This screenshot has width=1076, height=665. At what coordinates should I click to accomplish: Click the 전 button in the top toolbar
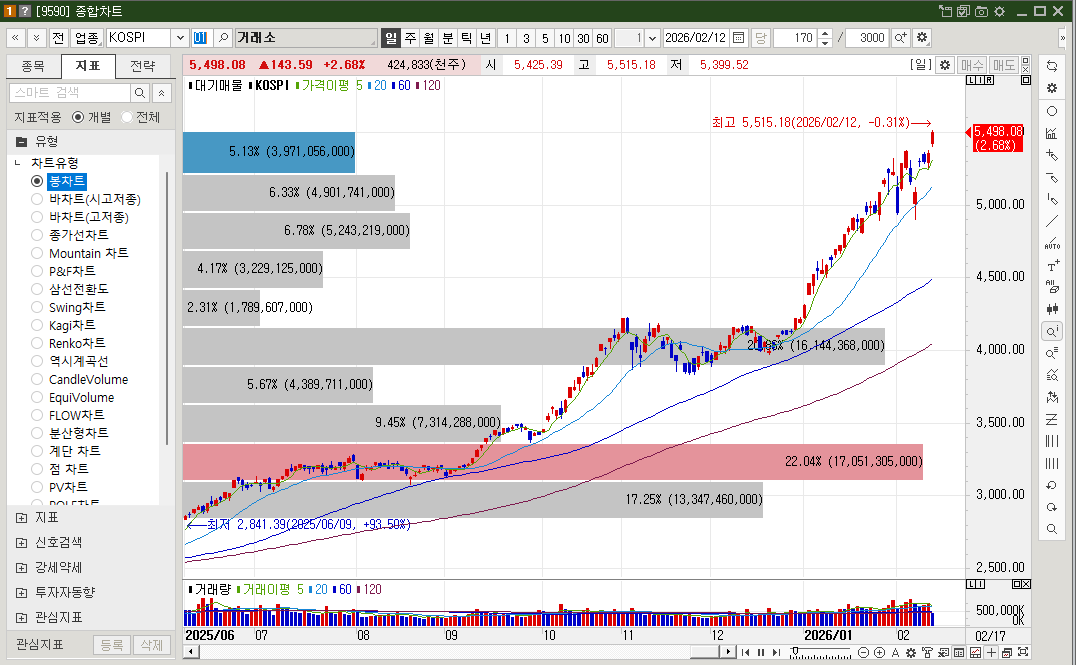[58, 38]
